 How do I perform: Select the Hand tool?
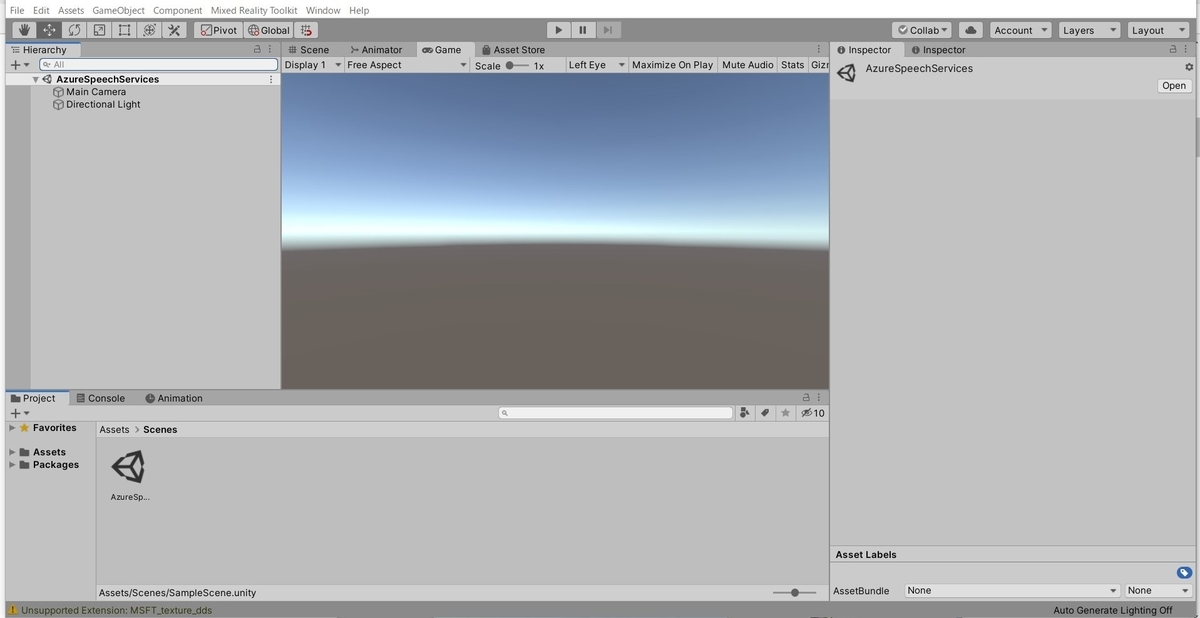coord(25,30)
